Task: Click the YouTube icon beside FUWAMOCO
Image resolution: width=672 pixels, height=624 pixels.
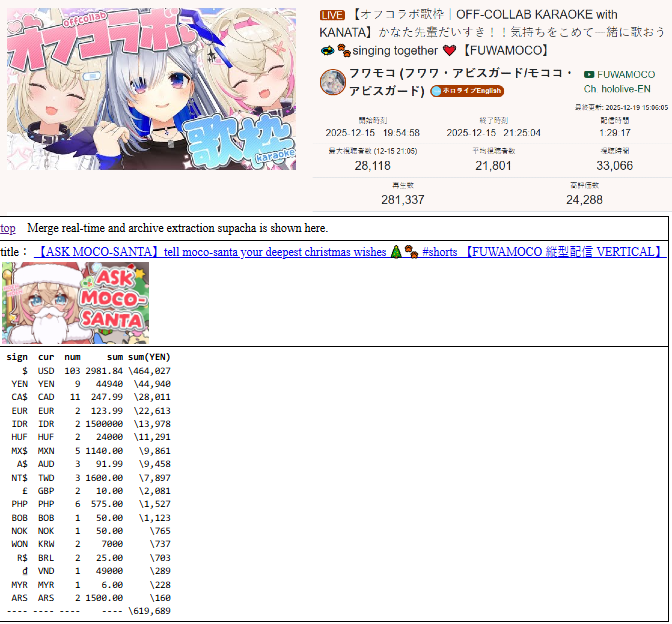Action: pyautogui.click(x=589, y=75)
